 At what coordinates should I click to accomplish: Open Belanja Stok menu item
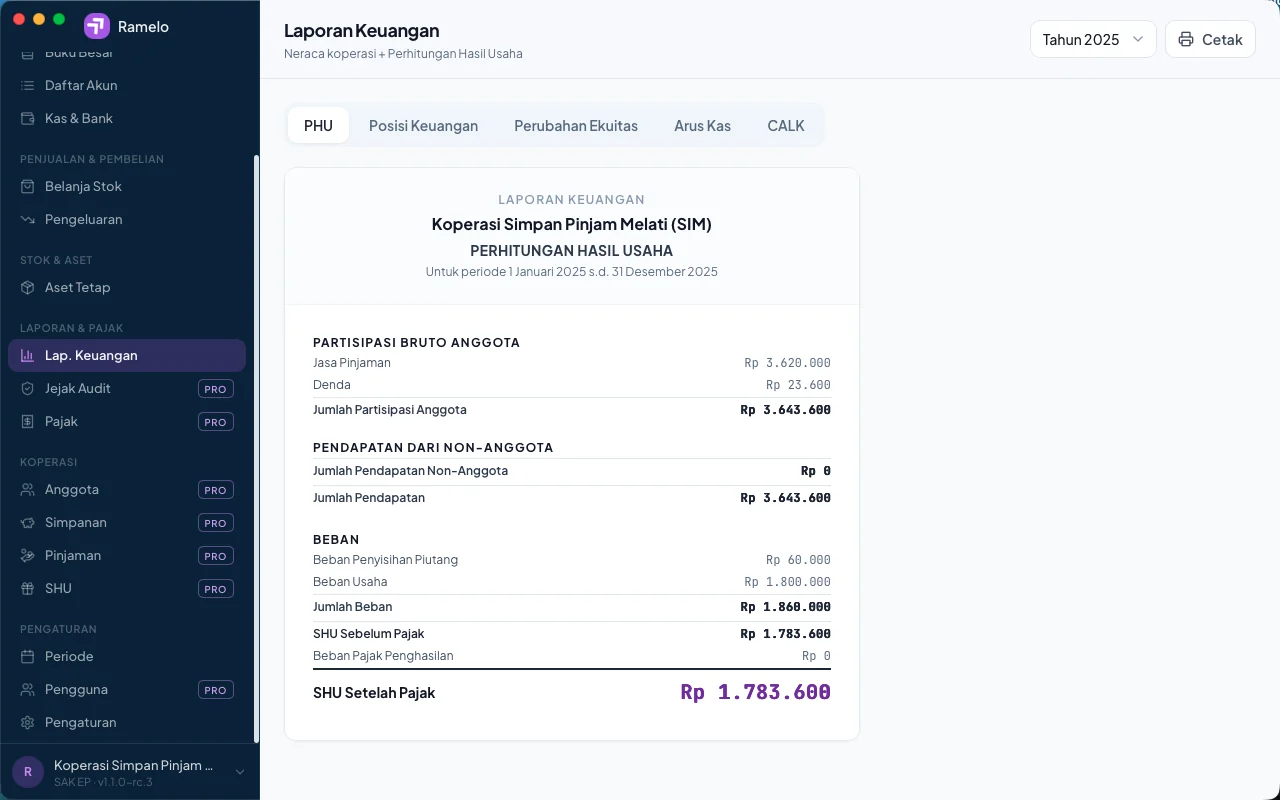127,186
